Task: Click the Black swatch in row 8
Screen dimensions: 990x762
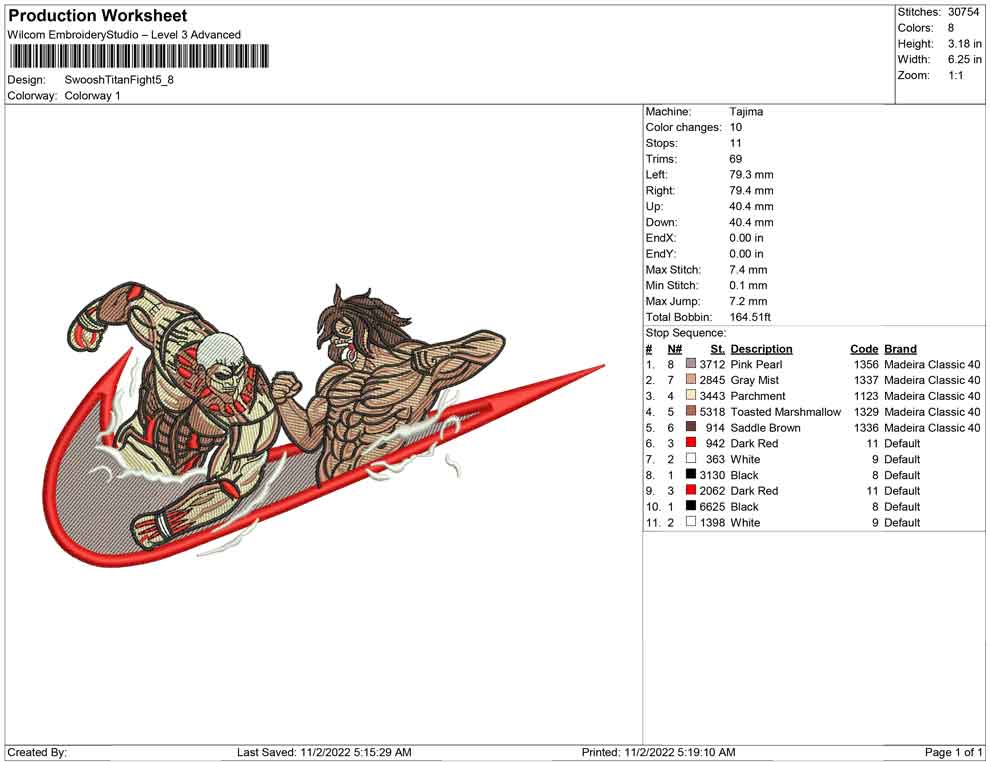Action: (691, 474)
